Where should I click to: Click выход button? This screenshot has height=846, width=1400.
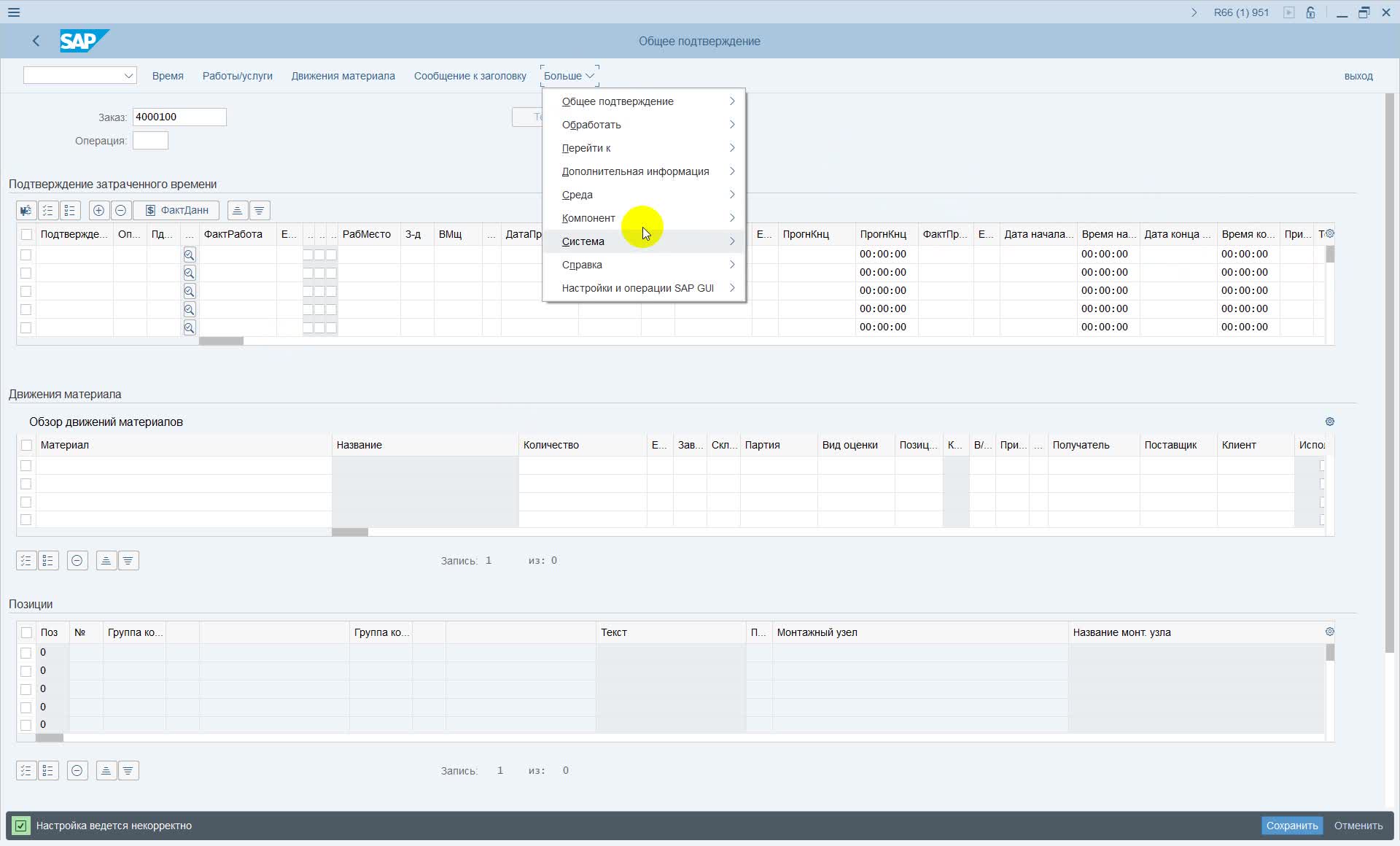pos(1358,76)
